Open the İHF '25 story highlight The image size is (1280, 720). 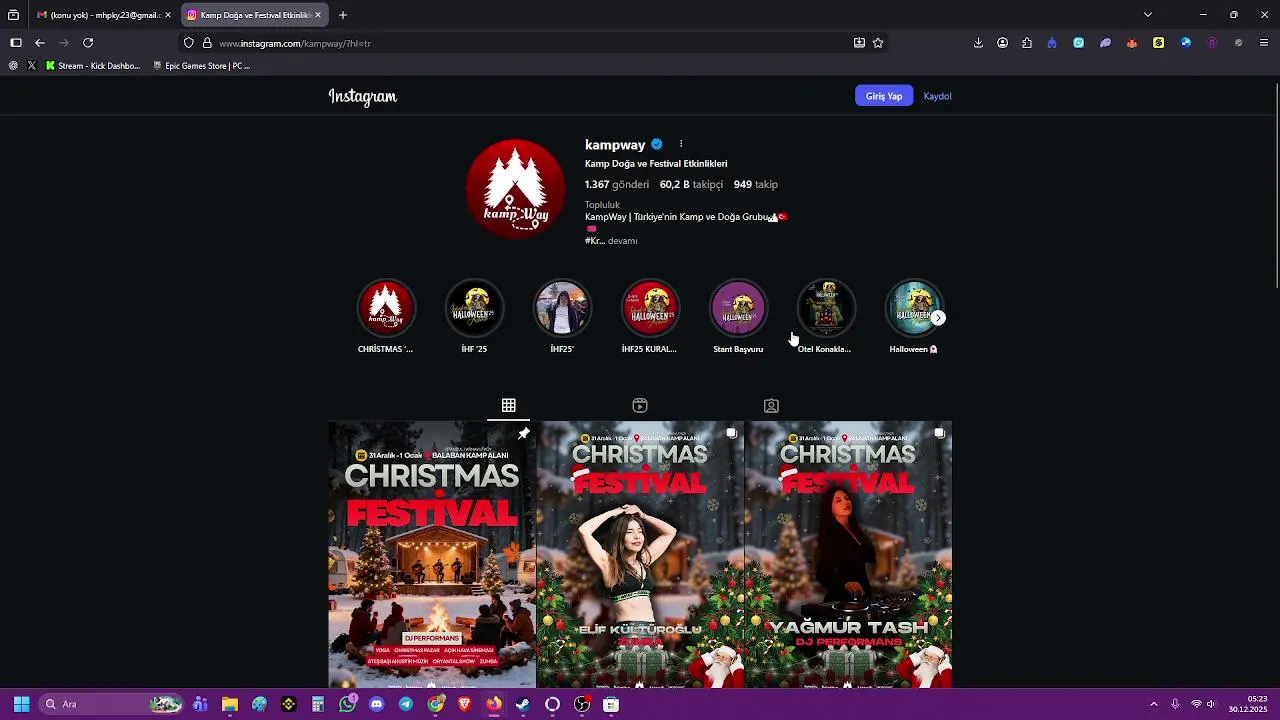click(474, 308)
